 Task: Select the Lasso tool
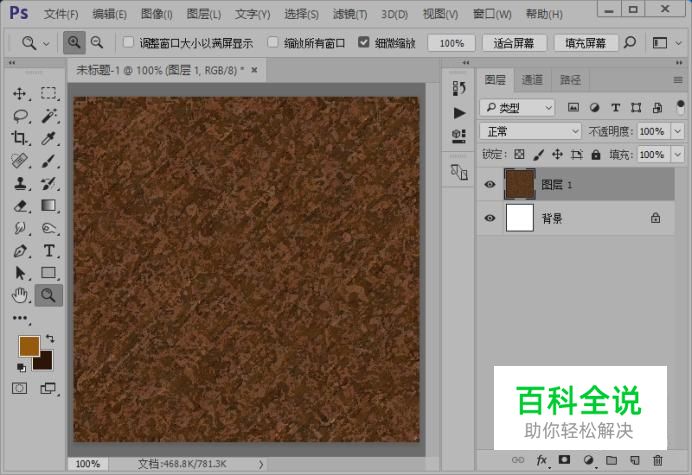[20, 116]
